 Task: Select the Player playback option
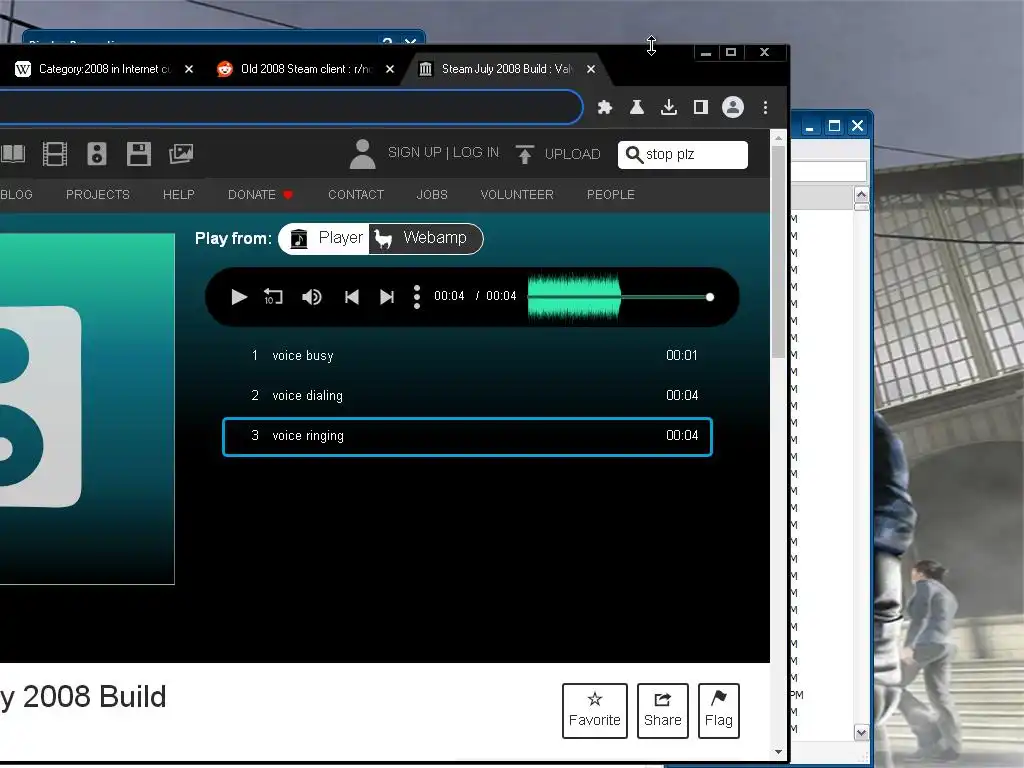(325, 238)
